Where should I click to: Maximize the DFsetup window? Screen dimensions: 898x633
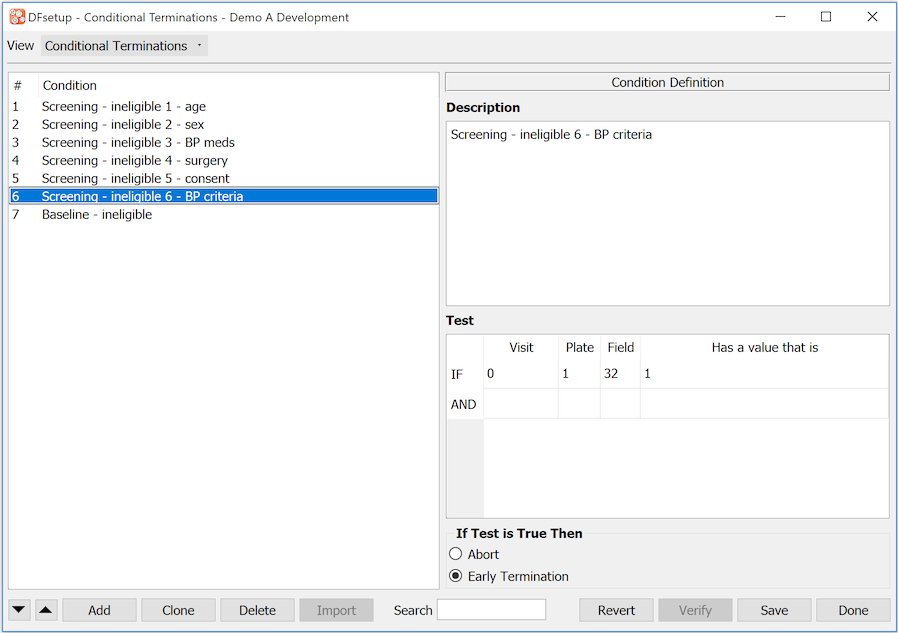[826, 17]
